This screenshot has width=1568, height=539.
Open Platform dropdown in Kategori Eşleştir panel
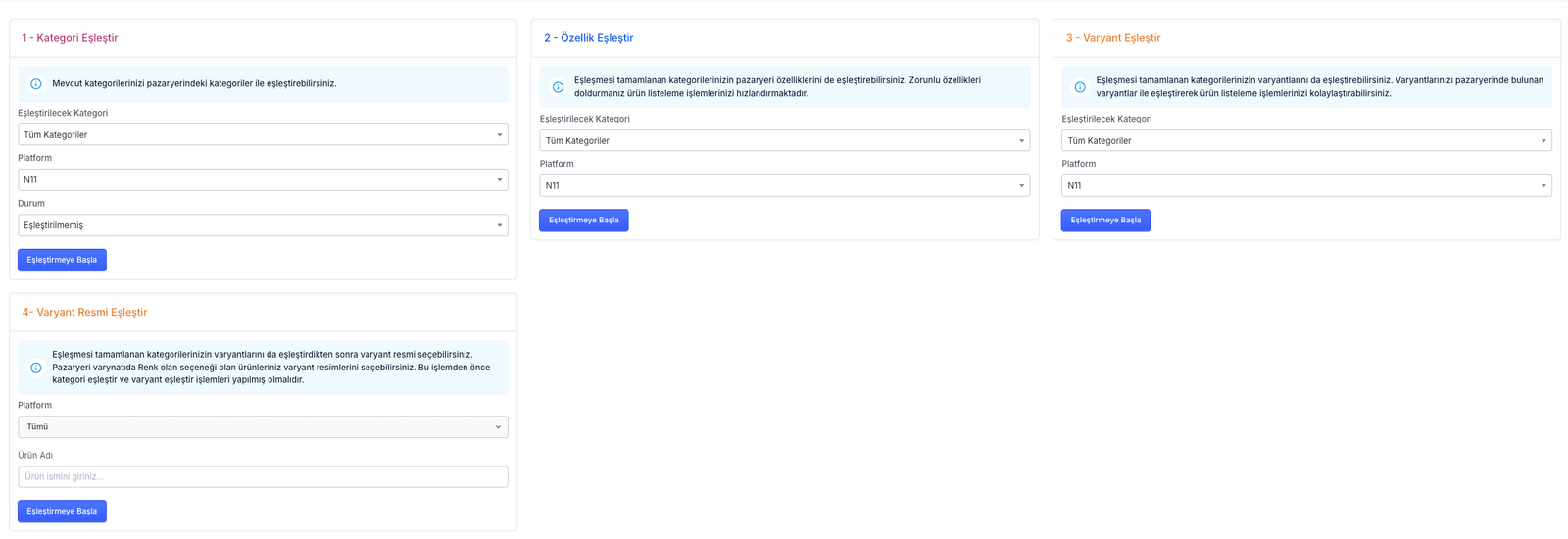(263, 180)
